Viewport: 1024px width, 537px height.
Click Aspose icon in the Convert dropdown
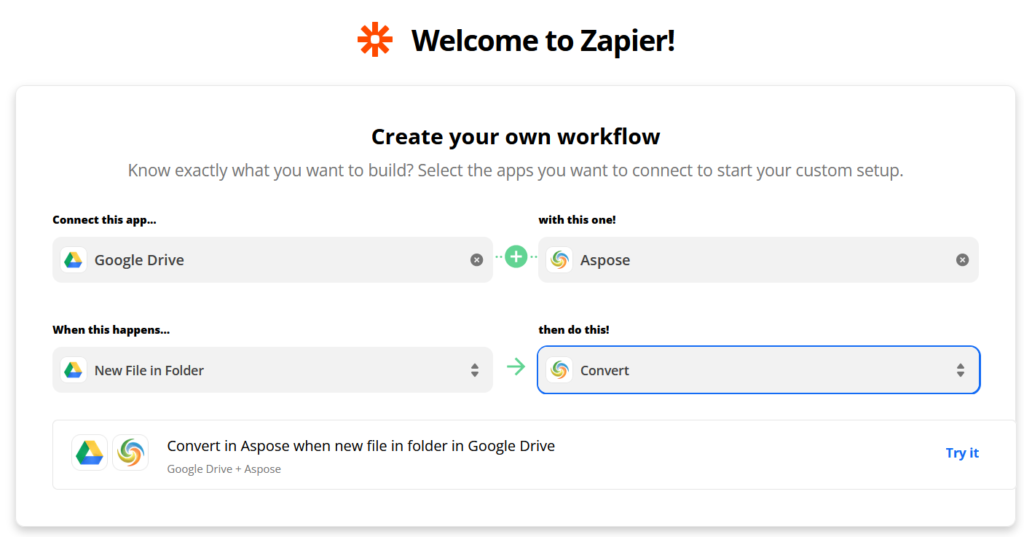(559, 370)
